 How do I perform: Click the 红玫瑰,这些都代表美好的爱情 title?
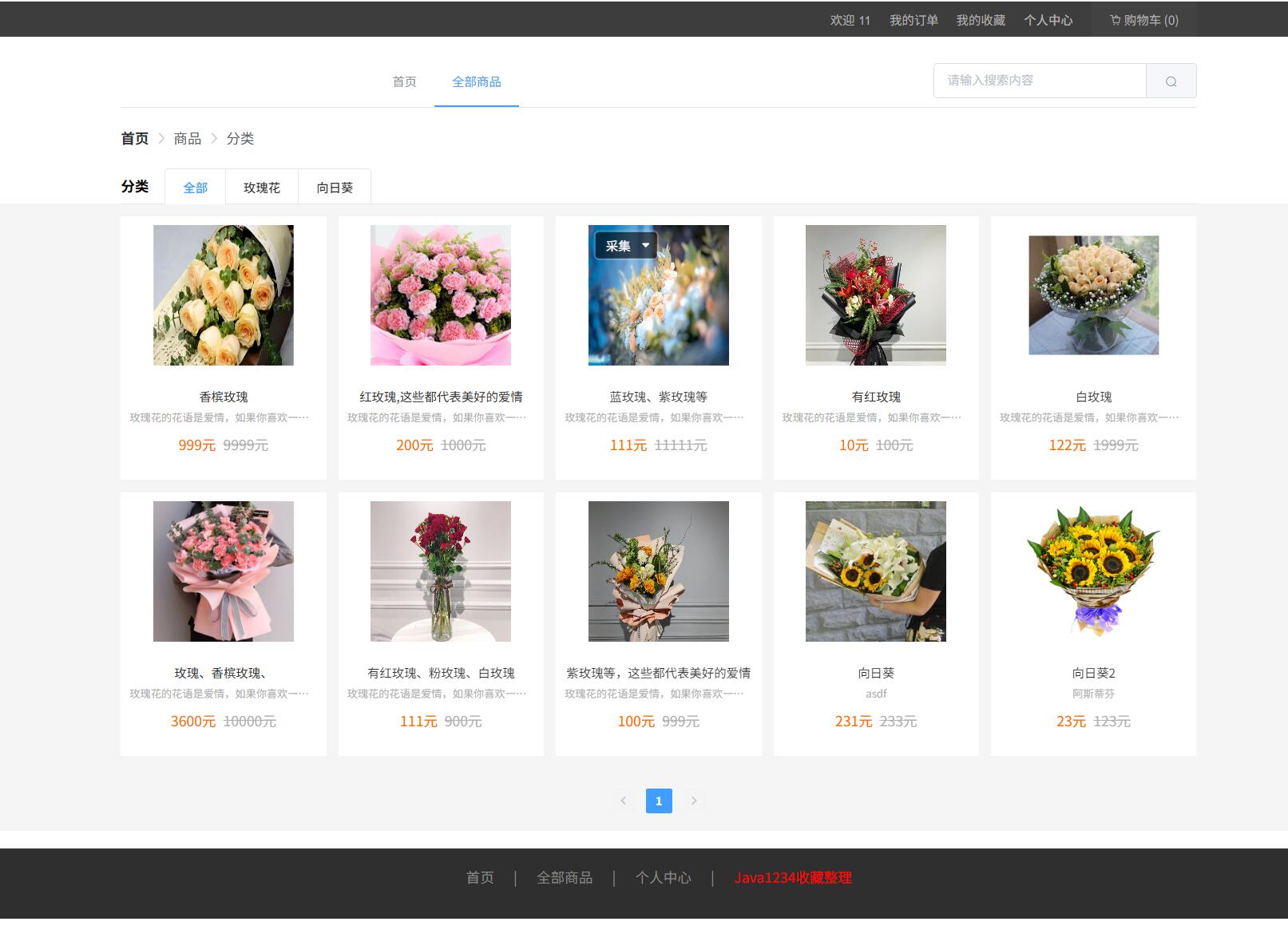tap(441, 397)
